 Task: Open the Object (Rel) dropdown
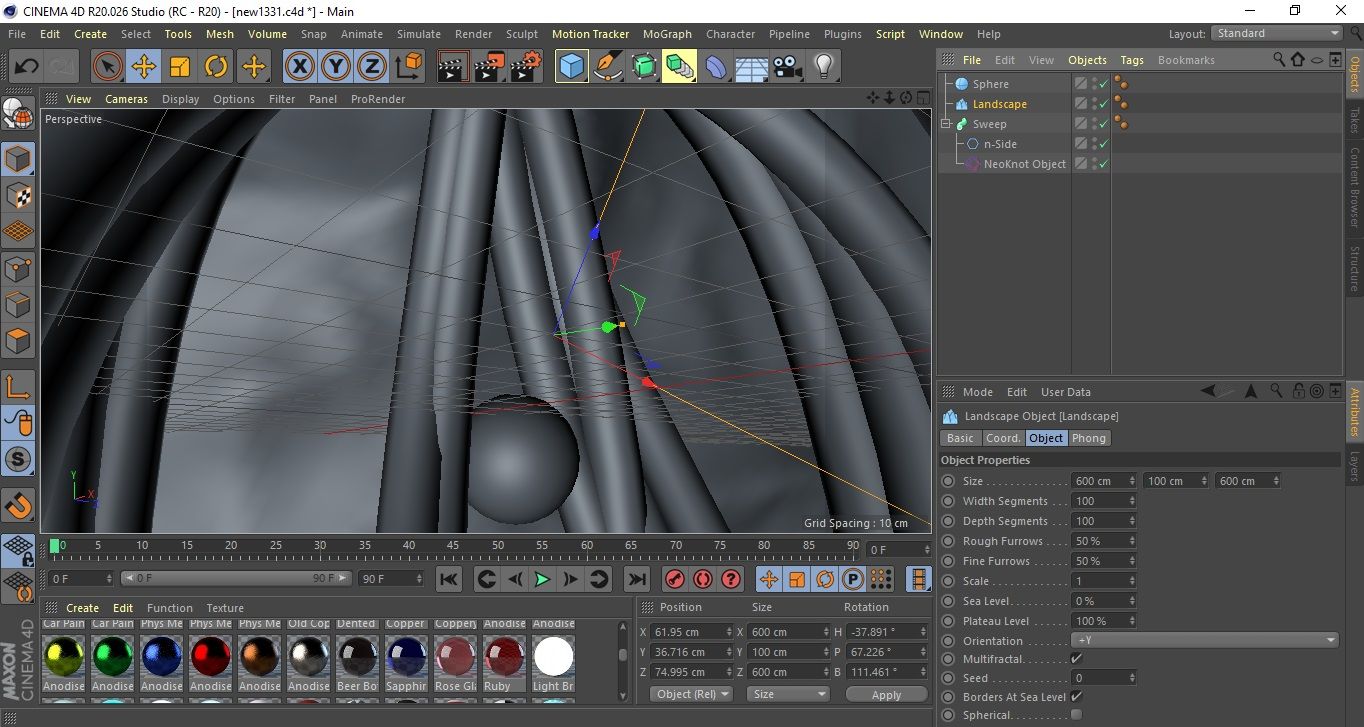click(x=691, y=694)
